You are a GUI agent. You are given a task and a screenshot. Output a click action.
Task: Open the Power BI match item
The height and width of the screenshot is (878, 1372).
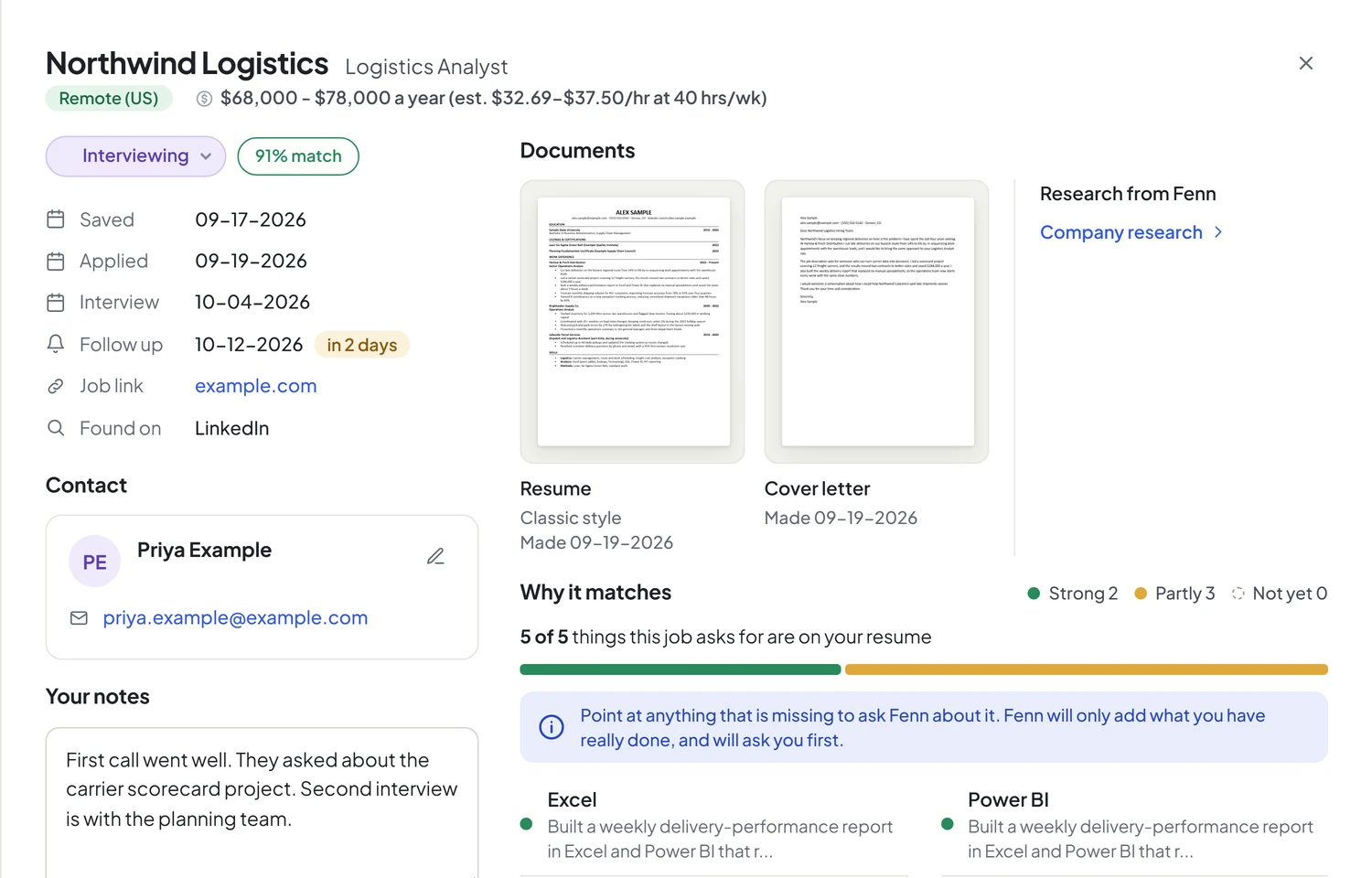click(1134, 825)
